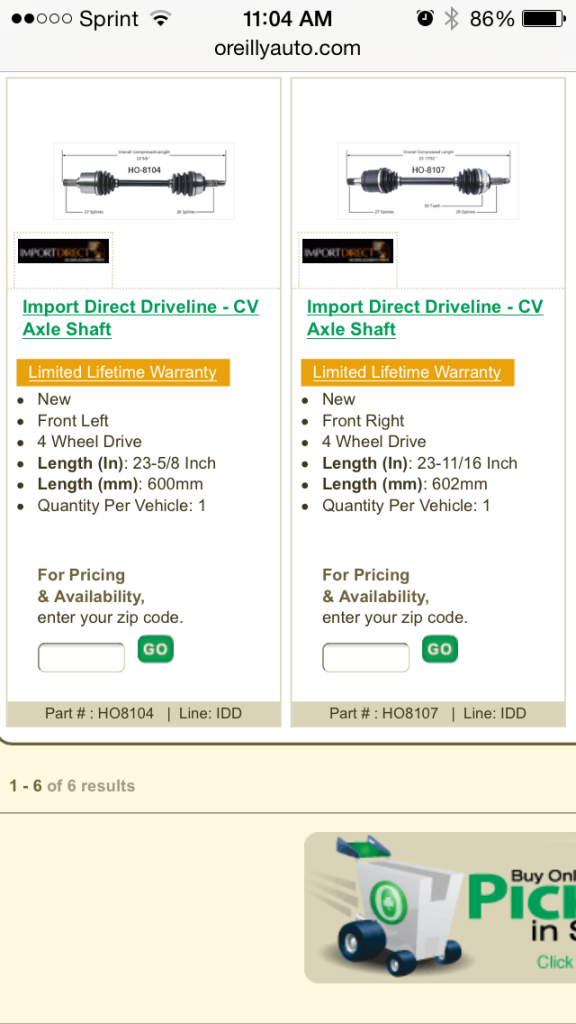The width and height of the screenshot is (576, 1024).
Task: Tap the Wi-Fi signal icon in the status bar
Action: point(159,18)
